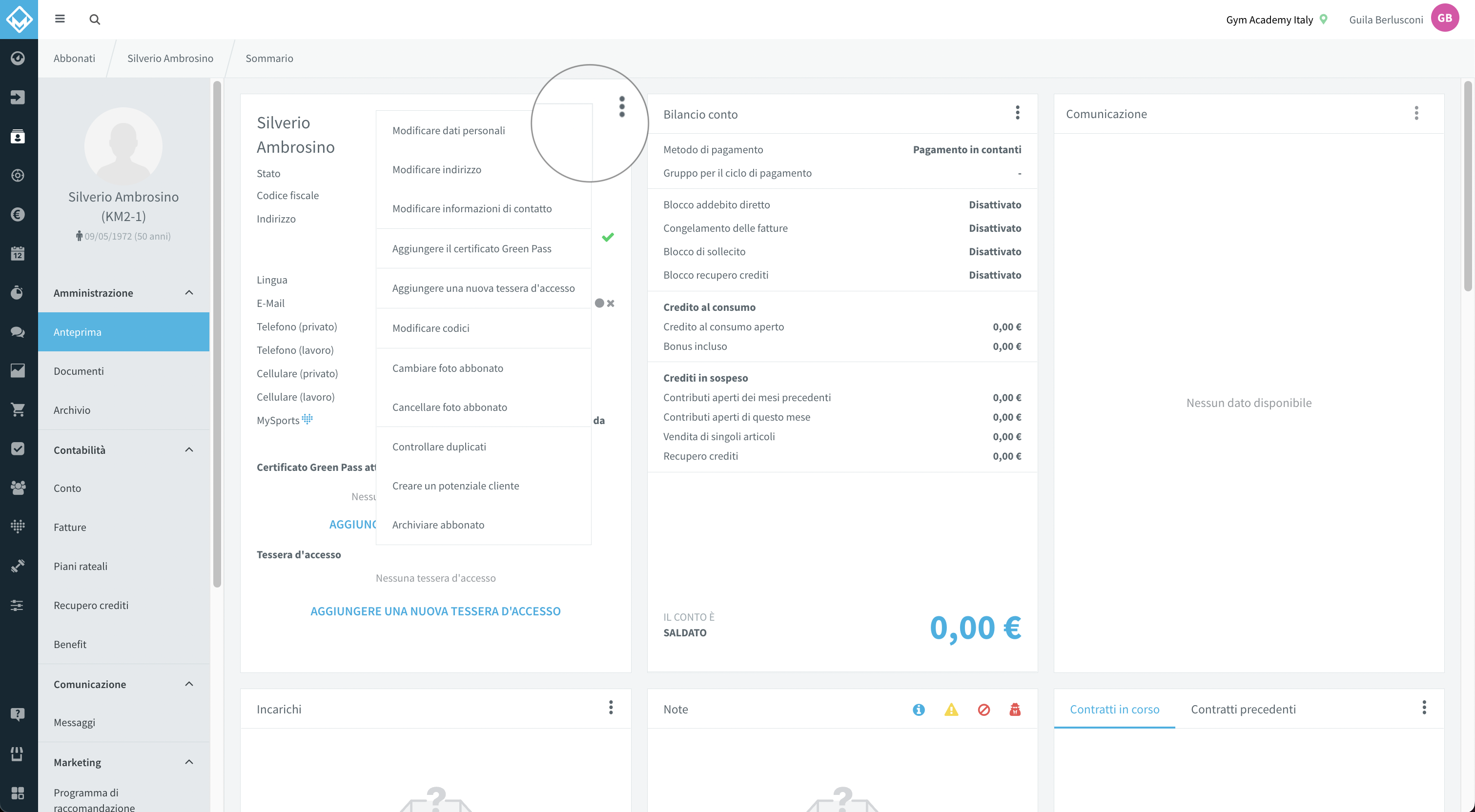Switch to Contratti precedenti tab
The width and height of the screenshot is (1475, 812).
tap(1243, 709)
